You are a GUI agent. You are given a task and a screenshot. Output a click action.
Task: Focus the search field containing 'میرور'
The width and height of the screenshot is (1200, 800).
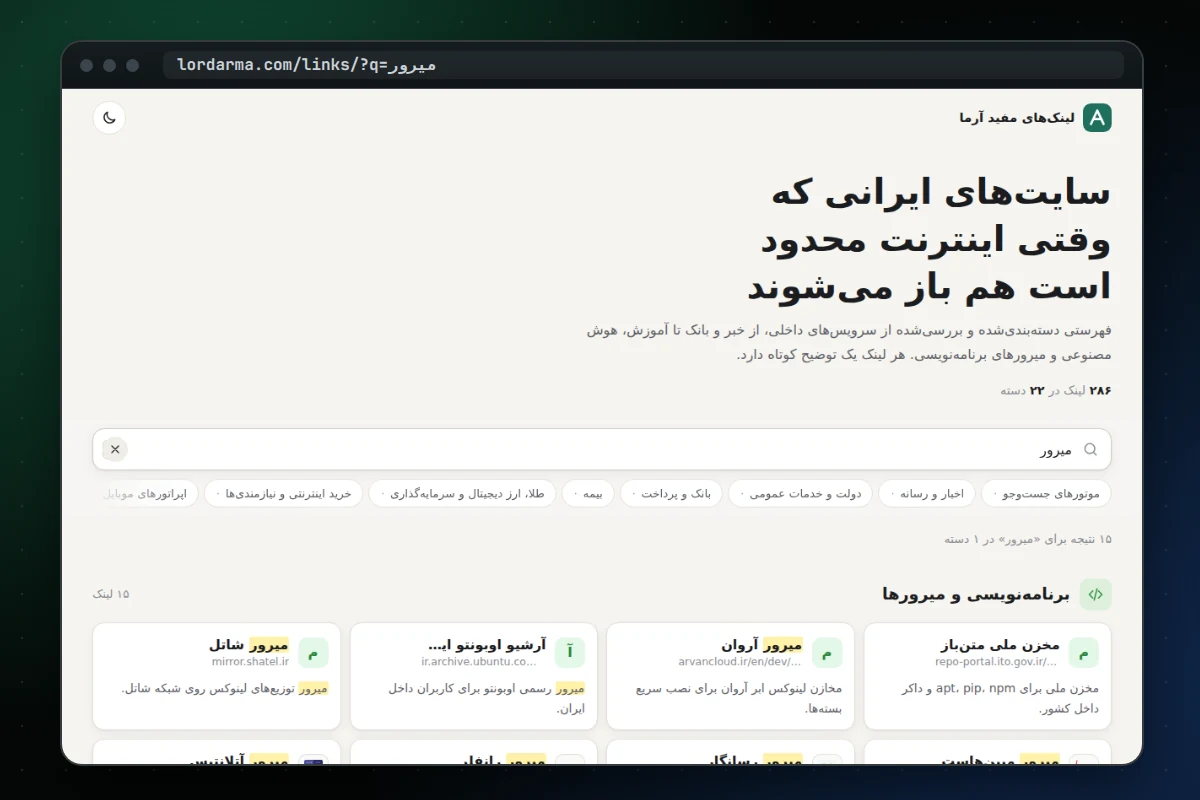coord(602,449)
